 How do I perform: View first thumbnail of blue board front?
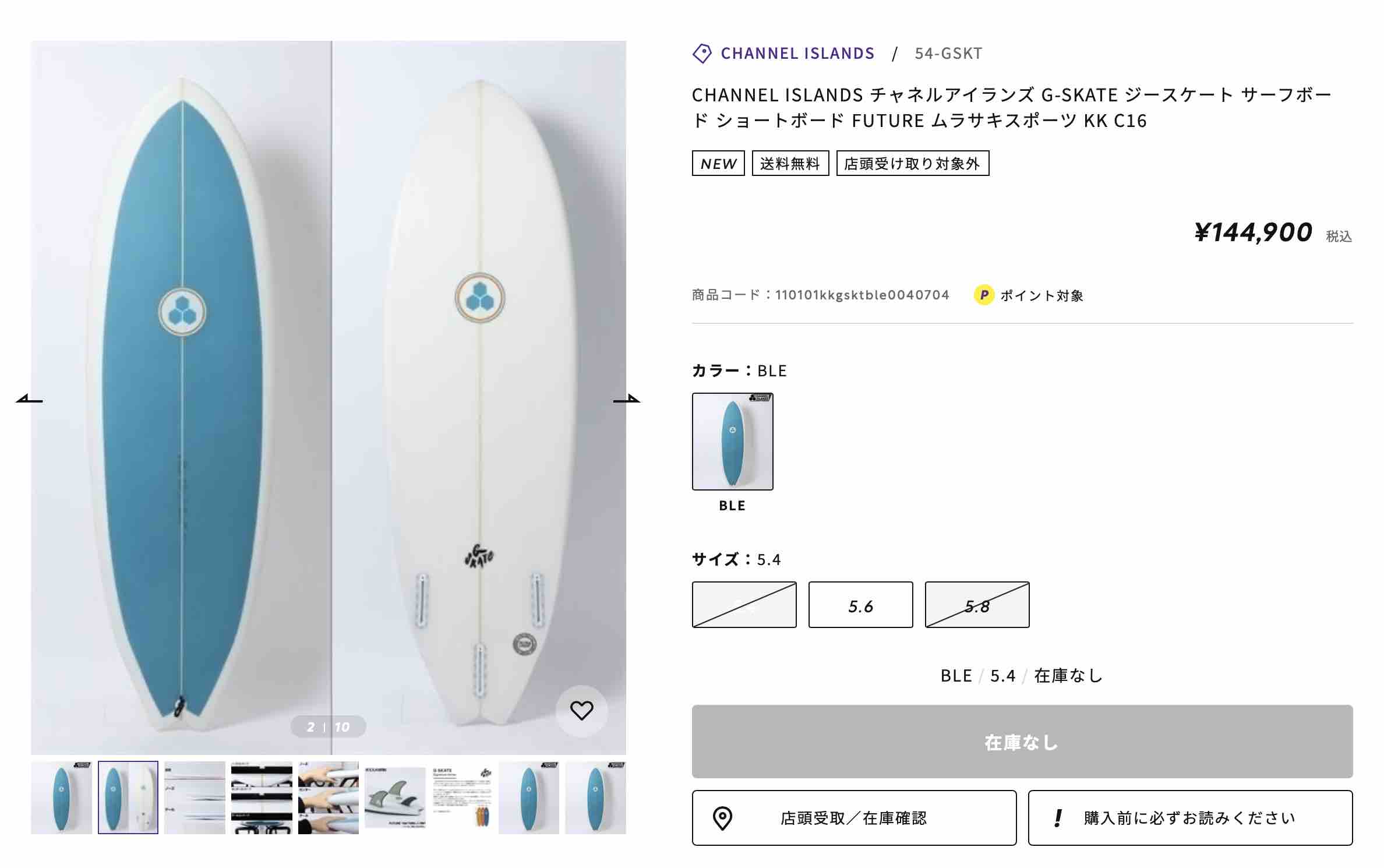[x=61, y=798]
